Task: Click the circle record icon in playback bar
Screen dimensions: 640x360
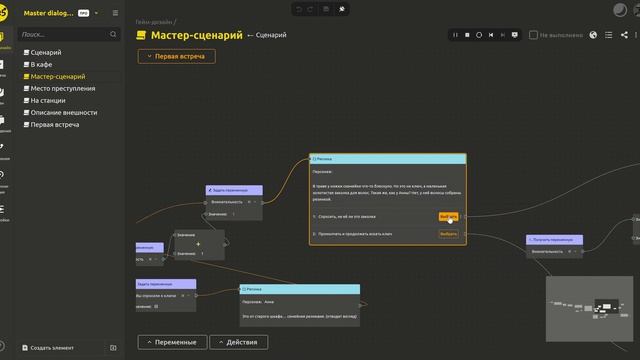Action: click(x=479, y=35)
